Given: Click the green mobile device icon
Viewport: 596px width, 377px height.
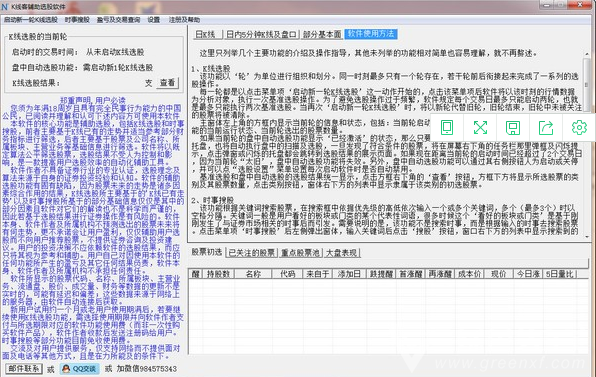Looking at the screenshot, I should (447, 128).
